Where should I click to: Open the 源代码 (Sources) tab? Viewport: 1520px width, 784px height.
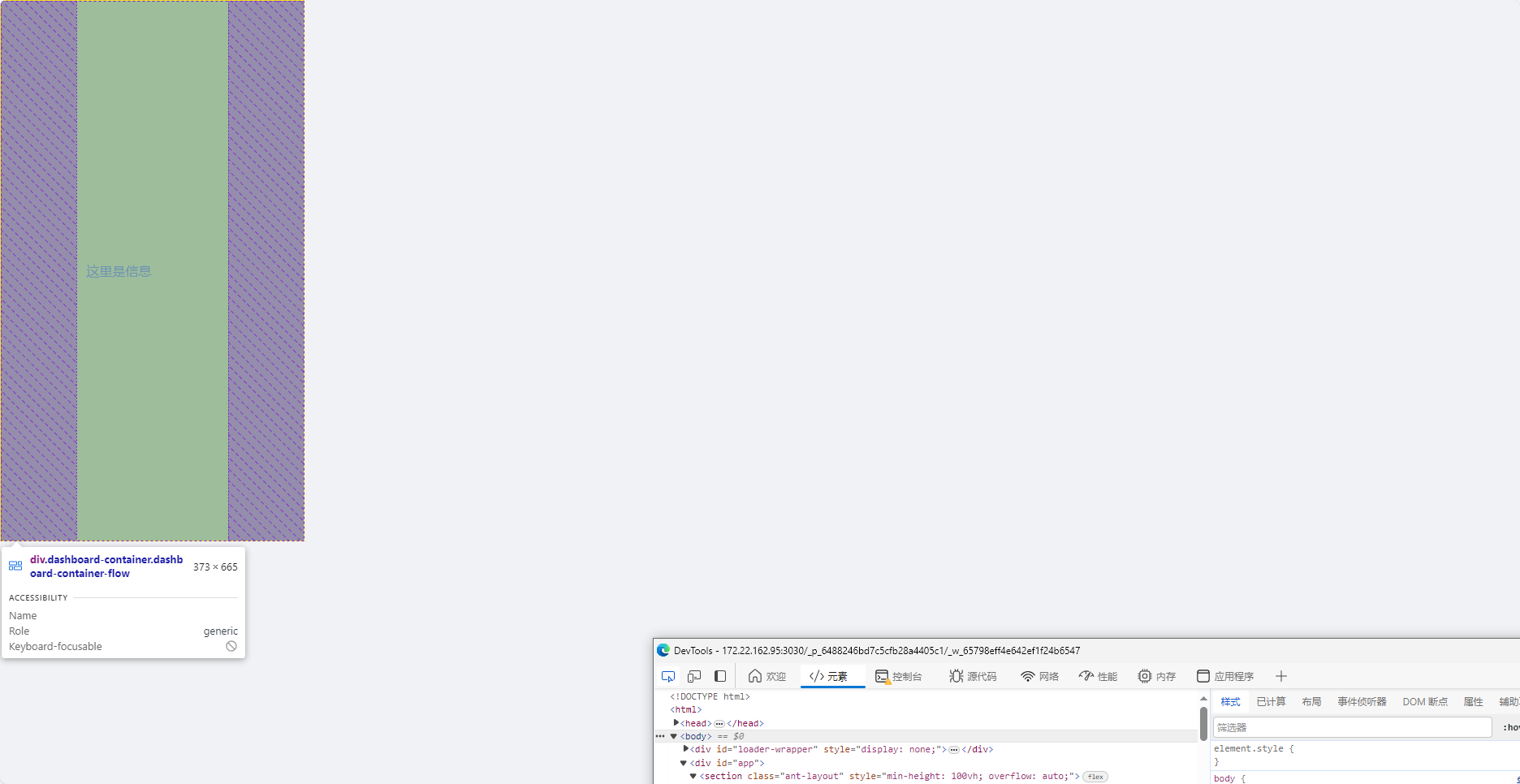click(974, 676)
